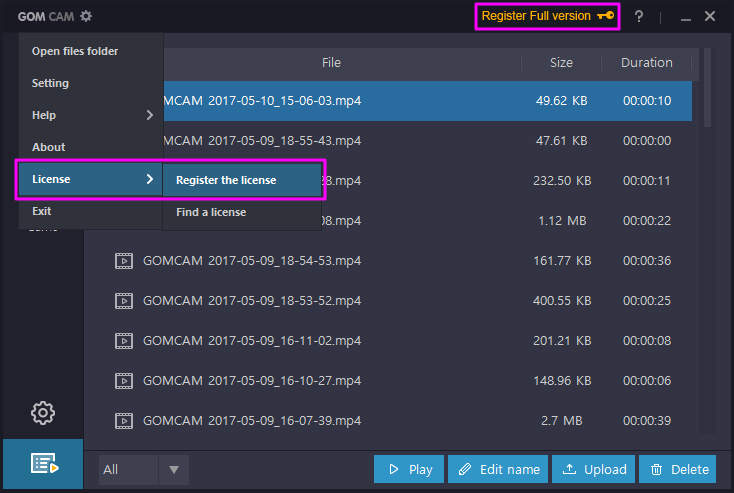Delete the selected file

(x=677, y=469)
